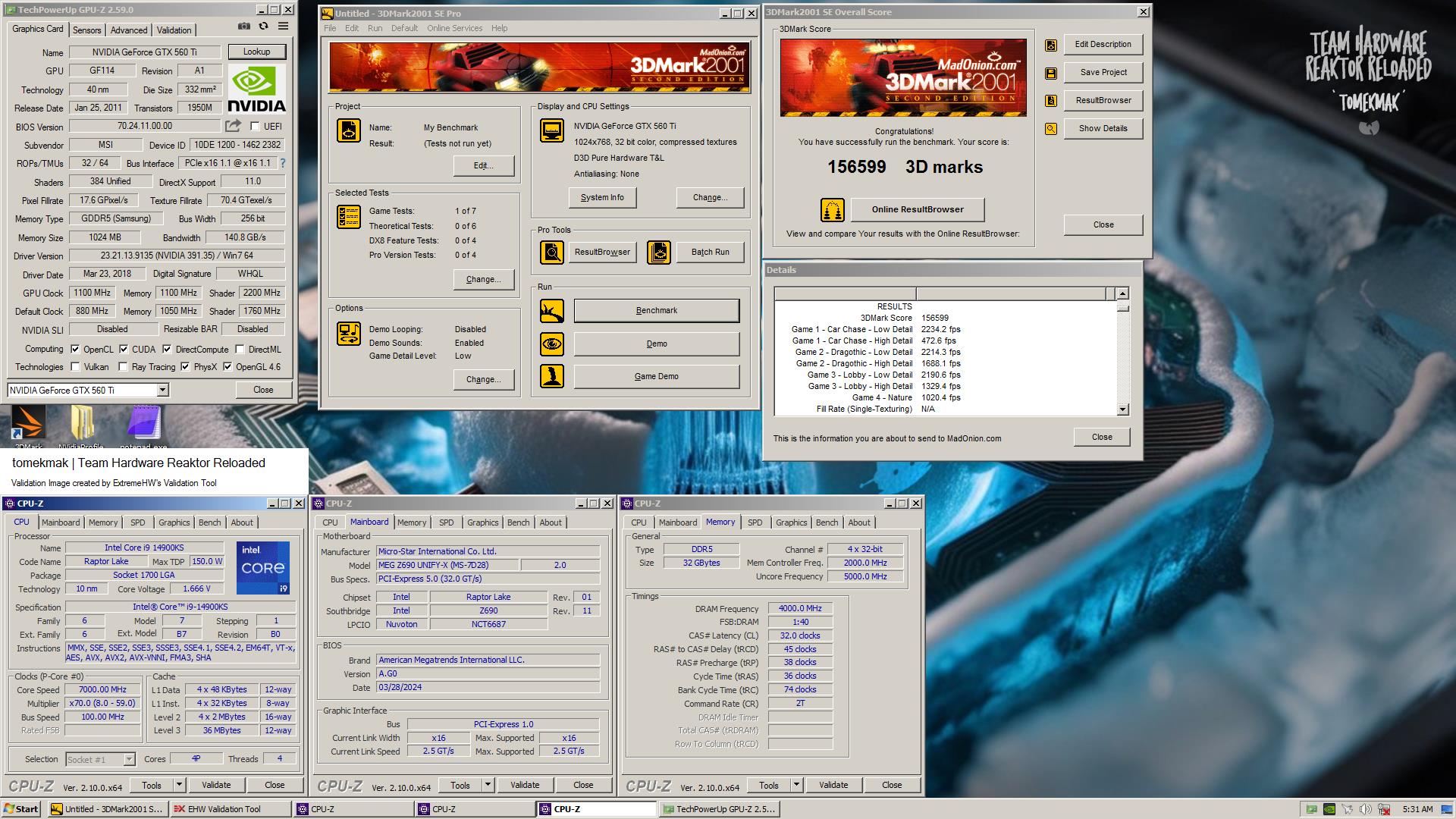1456x819 pixels.
Task: Toggle the OpenGL 4.6 checkbox
Action: tap(227, 367)
